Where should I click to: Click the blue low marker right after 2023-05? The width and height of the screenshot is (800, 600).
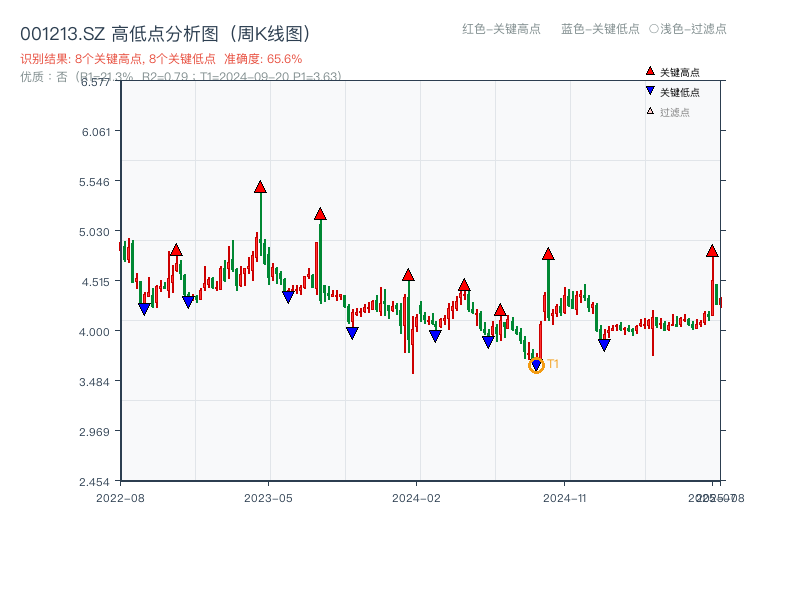[x=288, y=296]
